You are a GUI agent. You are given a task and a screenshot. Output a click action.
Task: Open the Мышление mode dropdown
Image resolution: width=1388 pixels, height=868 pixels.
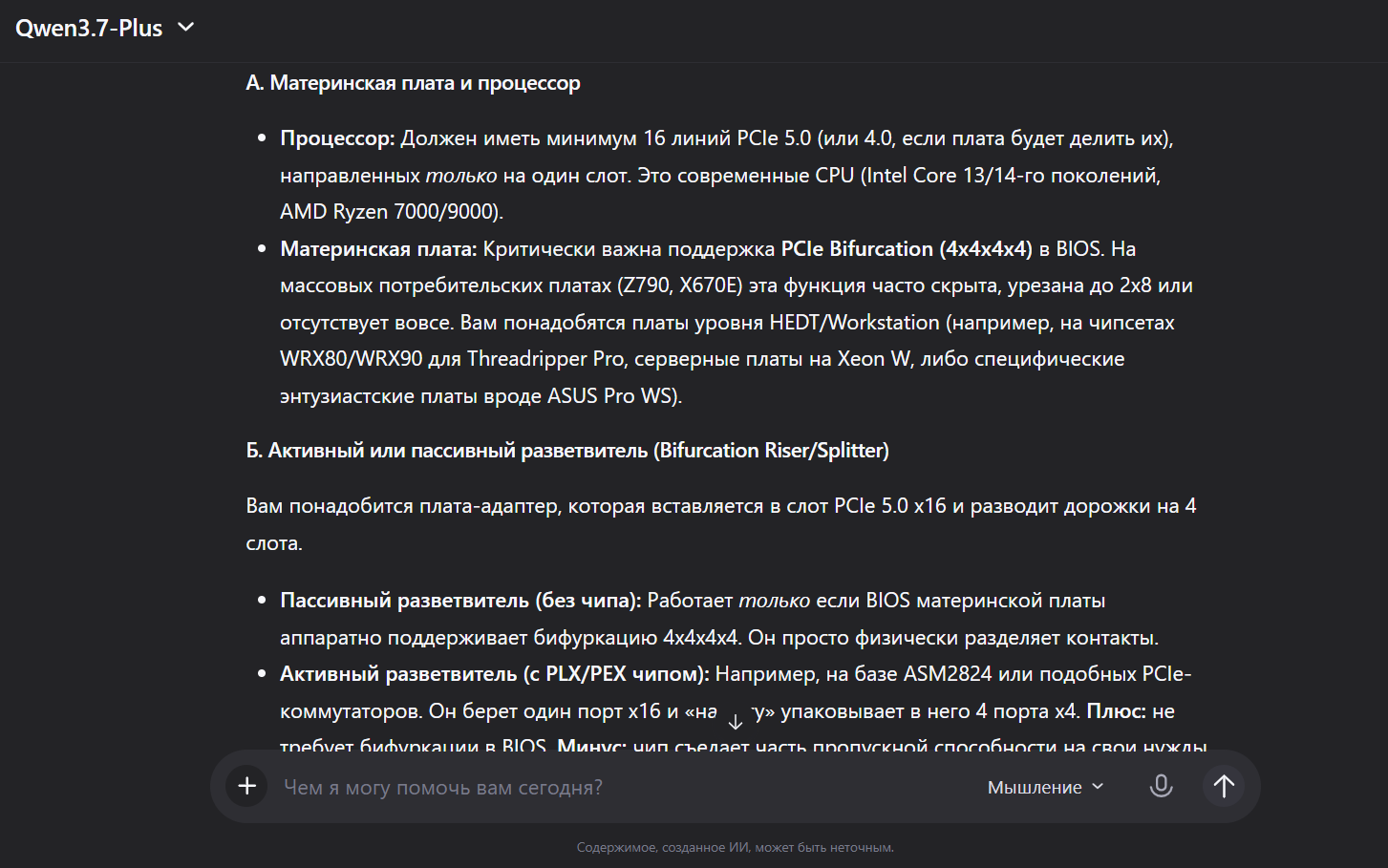pos(1045,787)
